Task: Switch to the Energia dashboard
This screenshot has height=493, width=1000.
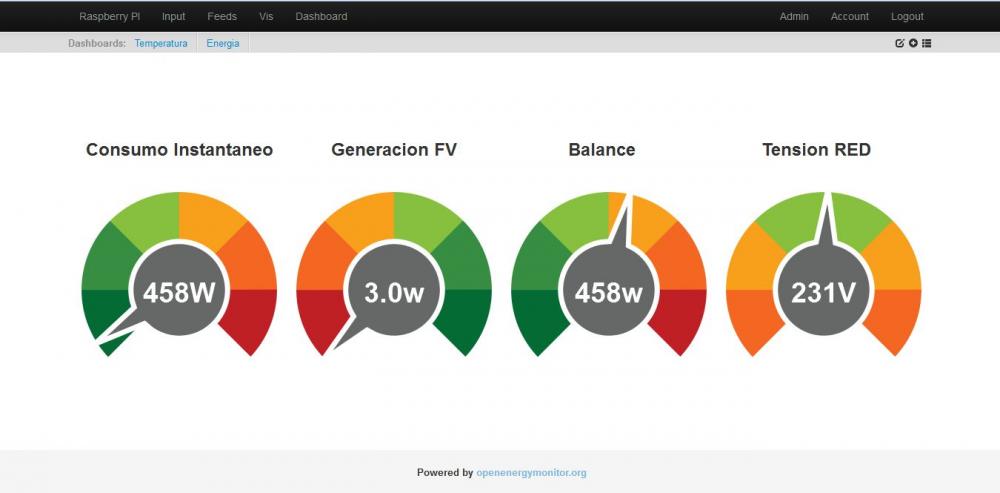Action: point(223,43)
